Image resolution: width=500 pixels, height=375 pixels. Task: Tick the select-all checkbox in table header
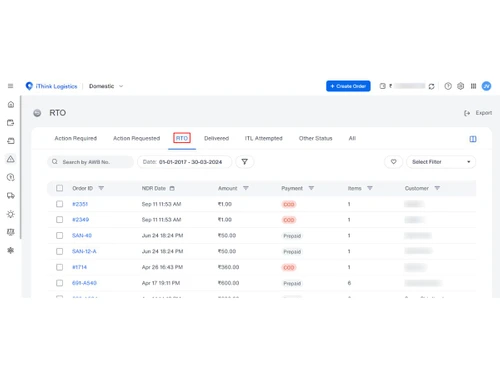(x=59, y=188)
